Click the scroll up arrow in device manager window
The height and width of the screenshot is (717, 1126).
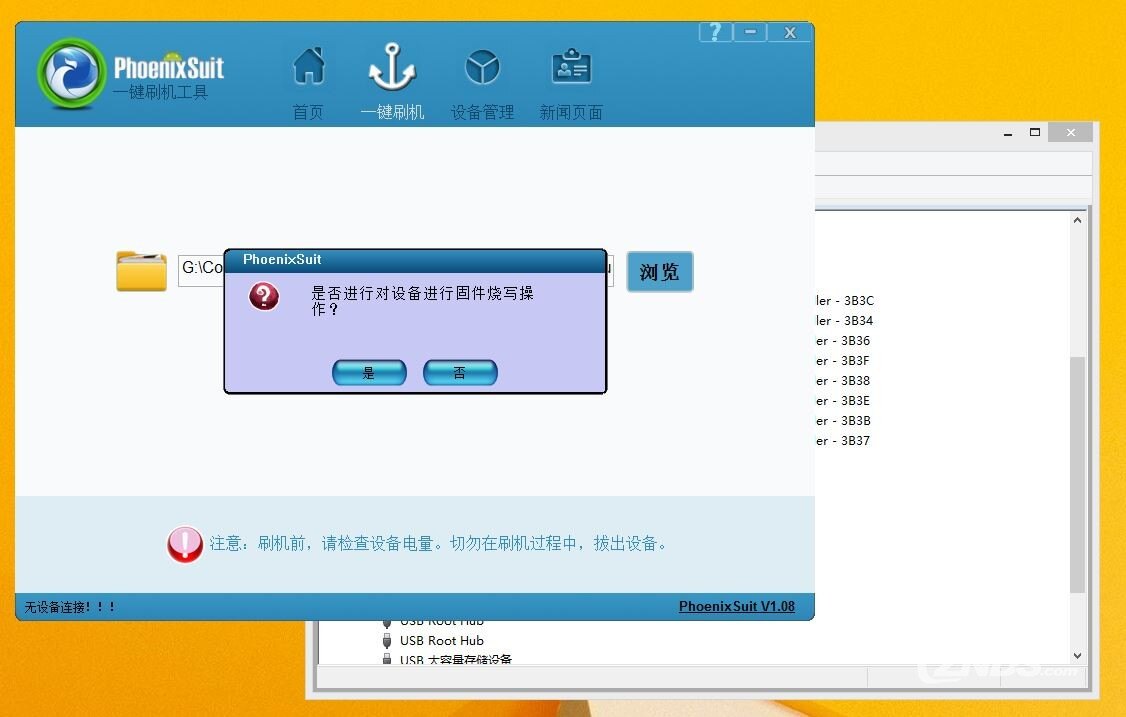coord(1077,220)
